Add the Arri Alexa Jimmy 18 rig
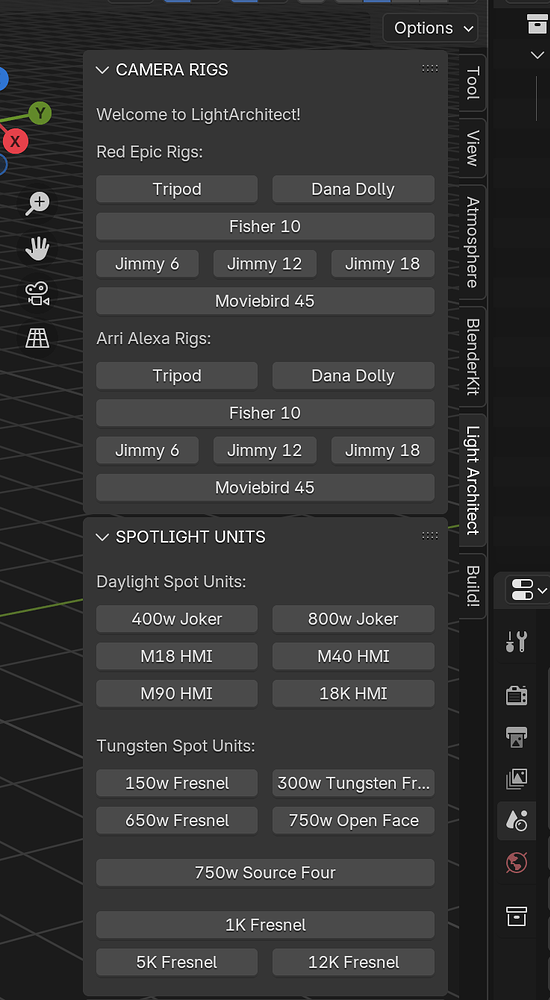The width and height of the screenshot is (550, 1000). click(x=383, y=450)
